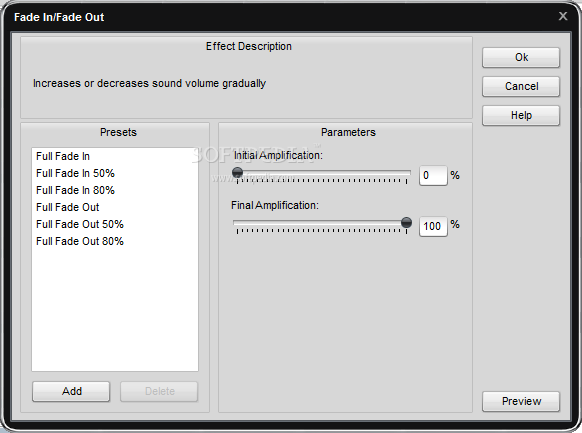Select the Full Fade In preset
The height and width of the screenshot is (433, 582).
63,156
